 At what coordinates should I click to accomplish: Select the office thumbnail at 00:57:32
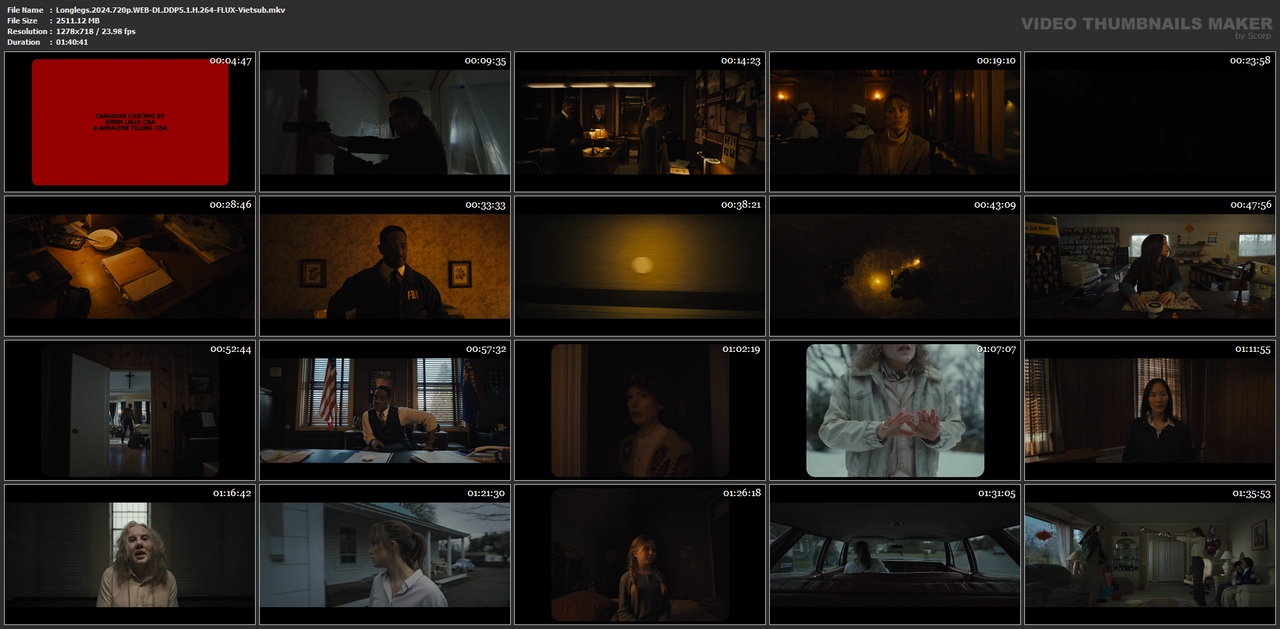[385, 410]
